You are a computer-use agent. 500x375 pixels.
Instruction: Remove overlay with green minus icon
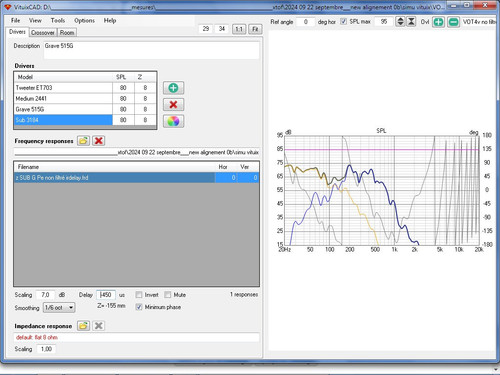point(453,22)
